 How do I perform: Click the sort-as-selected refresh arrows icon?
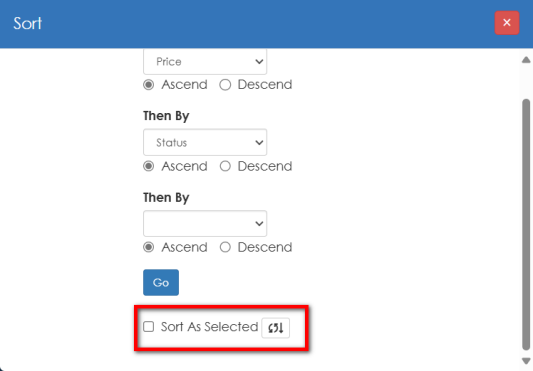(x=275, y=328)
